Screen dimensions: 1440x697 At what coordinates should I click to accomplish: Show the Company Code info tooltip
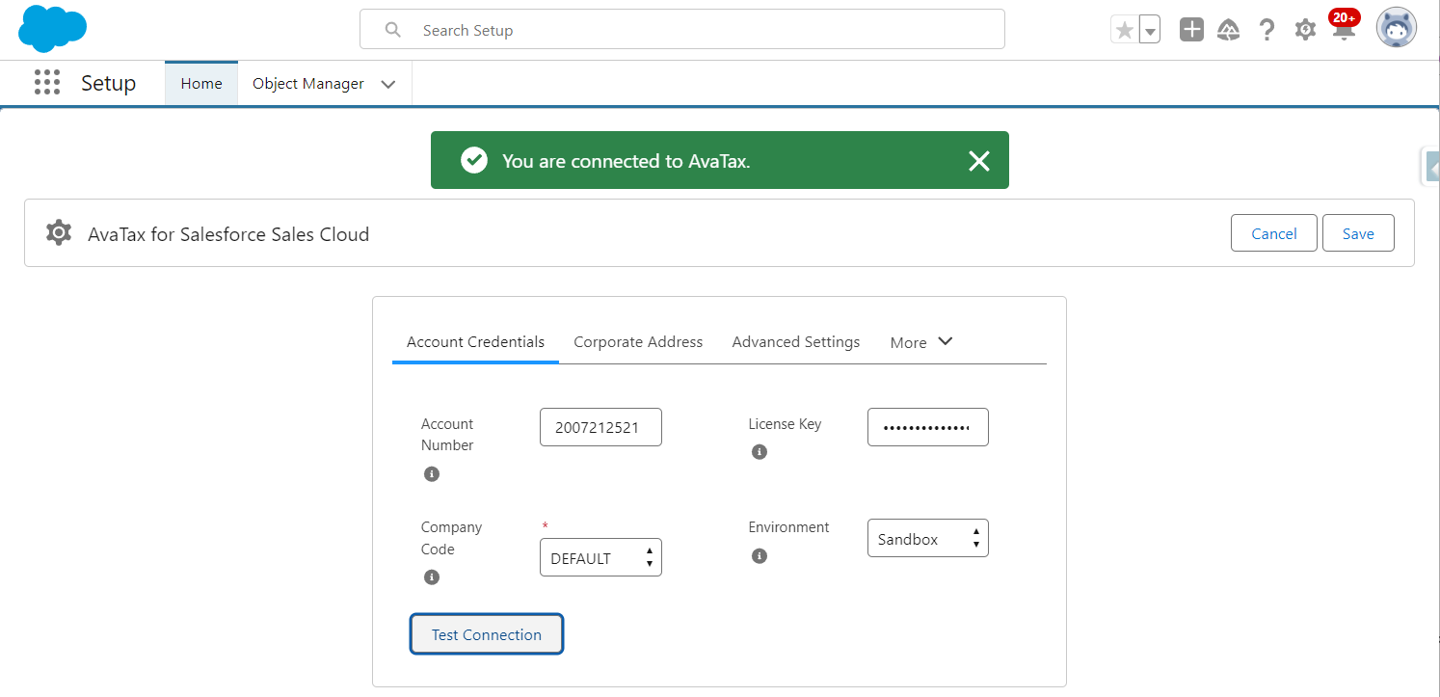tap(432, 577)
